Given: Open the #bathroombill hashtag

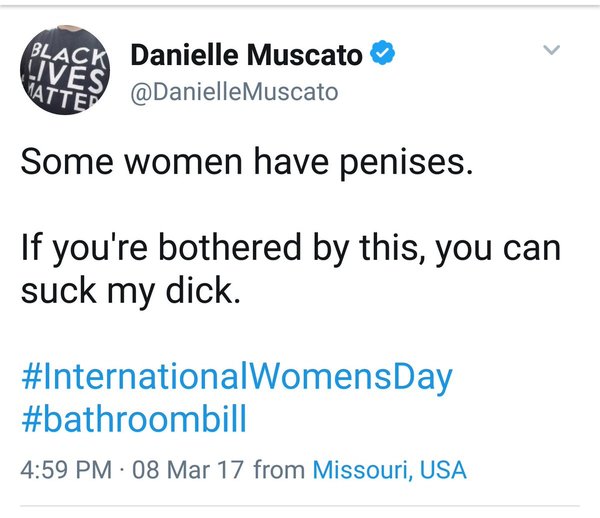Looking at the screenshot, I should click(x=133, y=418).
